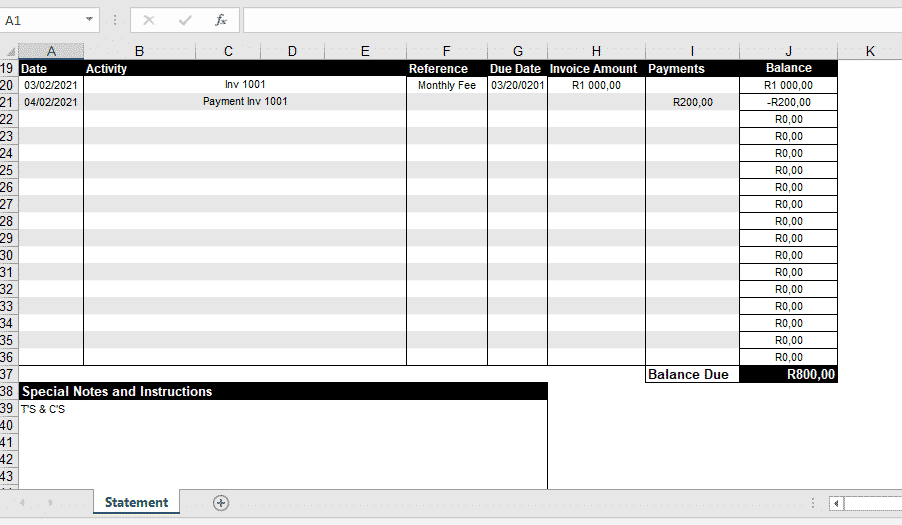902x525 pixels.
Task: Click the Cancel (X) icon in formula bar
Action: (x=149, y=20)
